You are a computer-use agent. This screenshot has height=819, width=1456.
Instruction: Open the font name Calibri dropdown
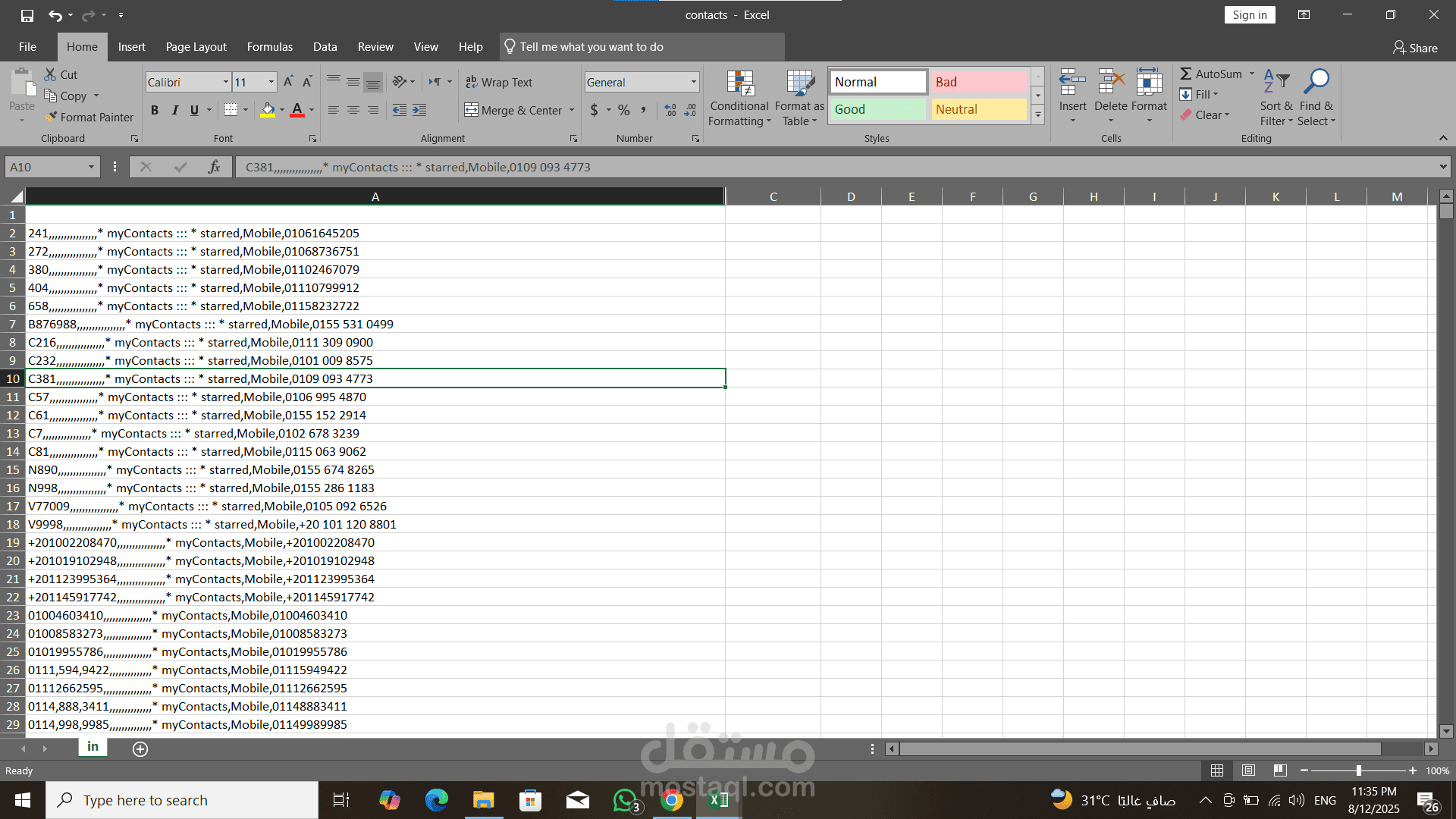225,82
